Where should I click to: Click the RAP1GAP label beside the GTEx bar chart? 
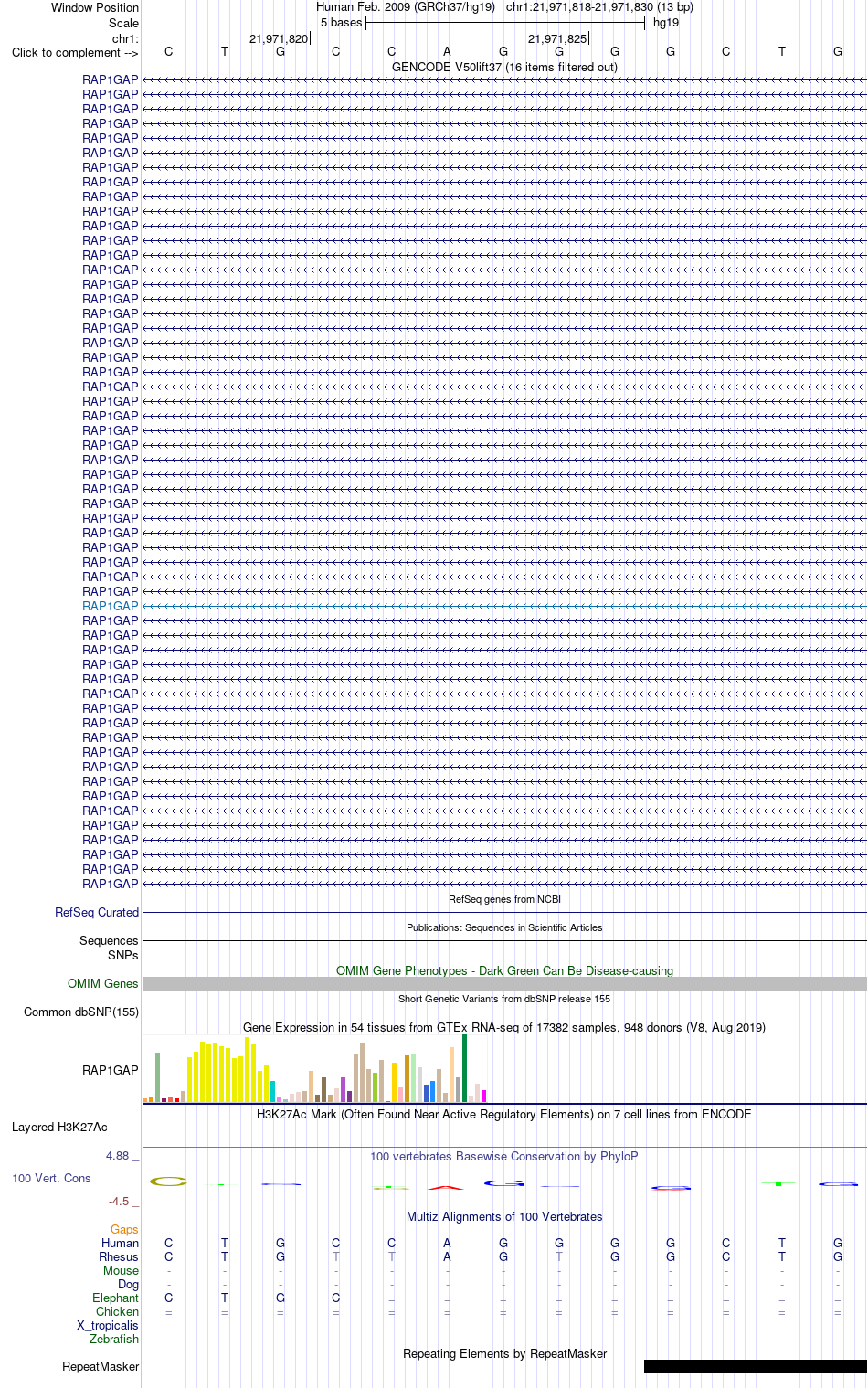[x=111, y=1070]
